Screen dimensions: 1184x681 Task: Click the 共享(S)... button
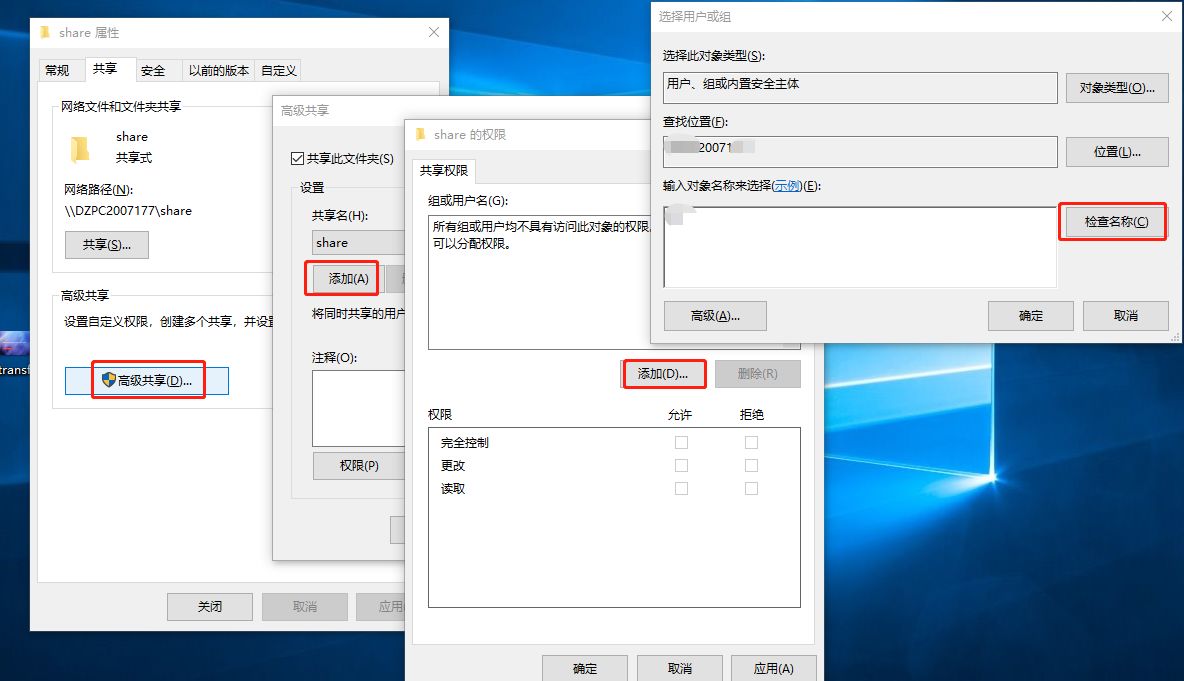click(106, 245)
